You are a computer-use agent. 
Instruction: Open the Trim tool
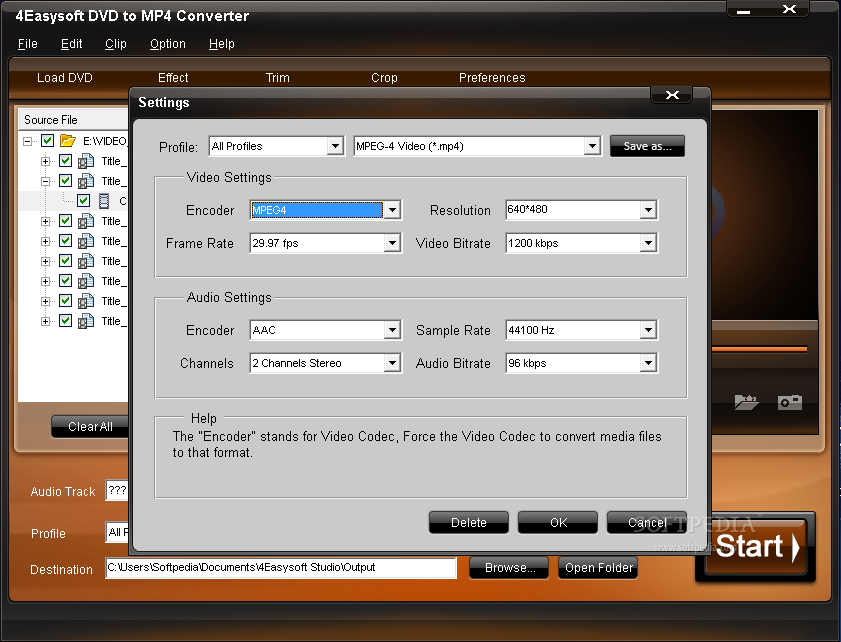coord(277,78)
